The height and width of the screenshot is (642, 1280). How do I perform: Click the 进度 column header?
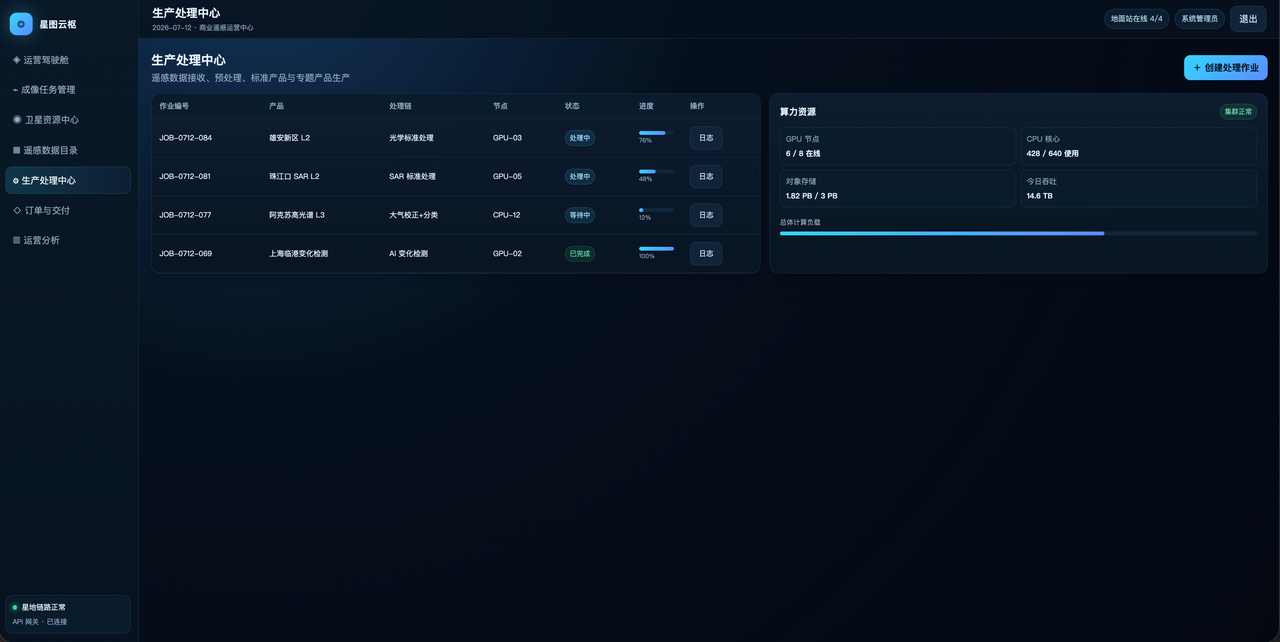coord(646,106)
